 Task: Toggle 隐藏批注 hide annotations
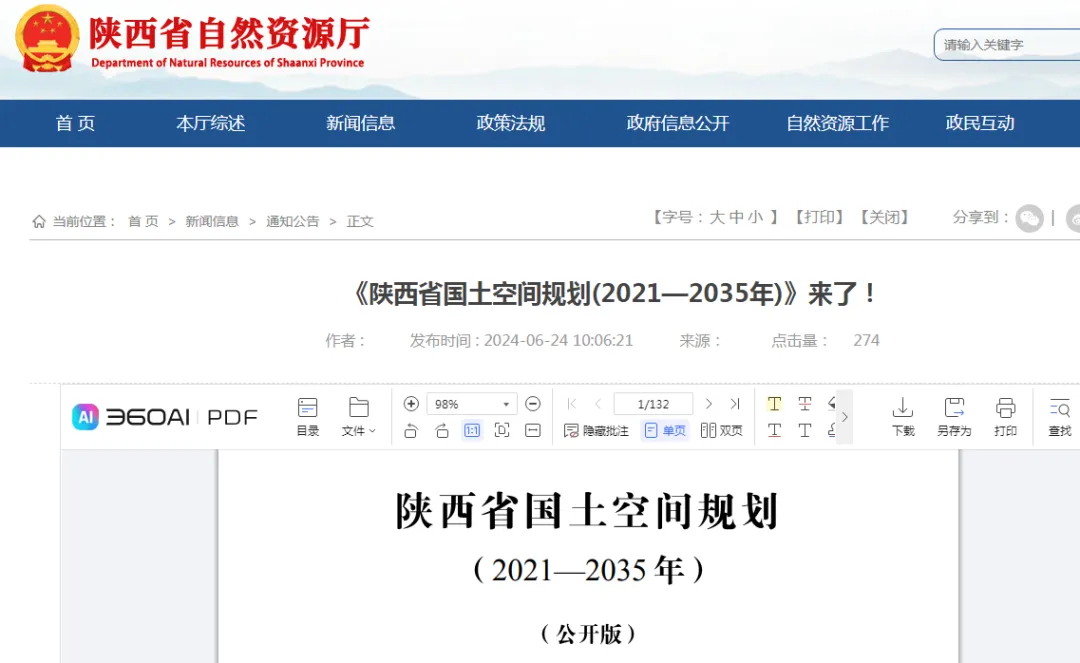tap(596, 431)
